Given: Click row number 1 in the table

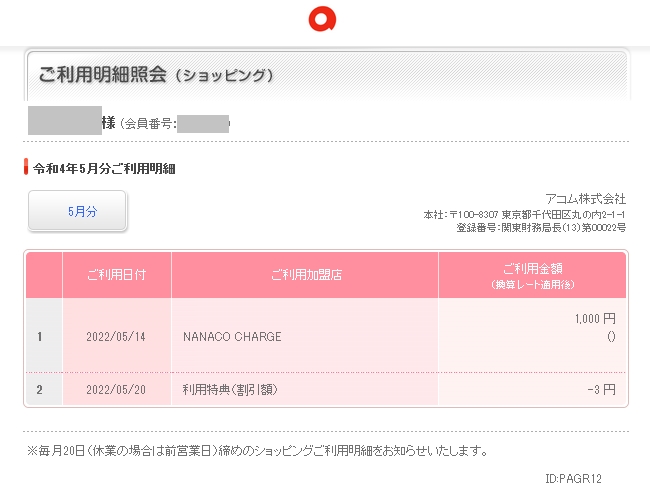Looking at the screenshot, I should click(x=40, y=336).
